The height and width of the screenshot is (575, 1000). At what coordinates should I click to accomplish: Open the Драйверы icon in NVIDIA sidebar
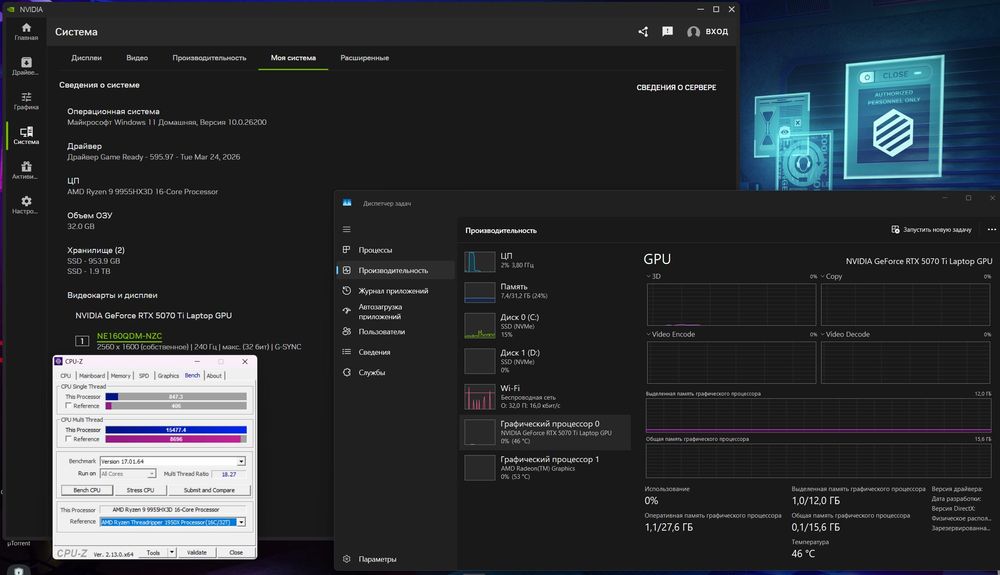(x=26, y=62)
